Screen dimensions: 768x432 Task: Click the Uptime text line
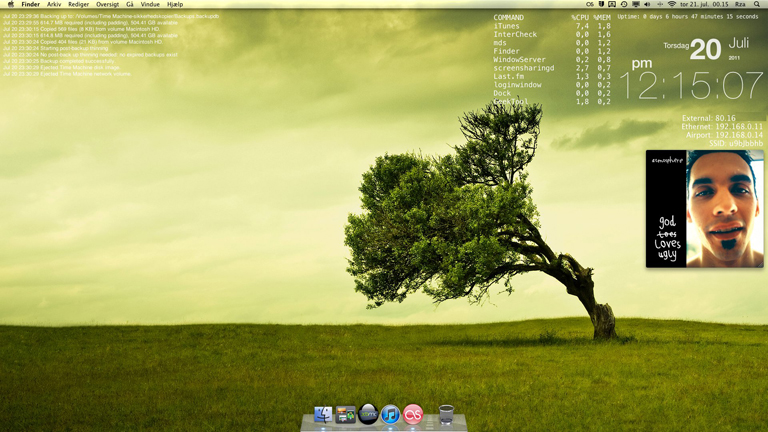pyautogui.click(x=688, y=16)
